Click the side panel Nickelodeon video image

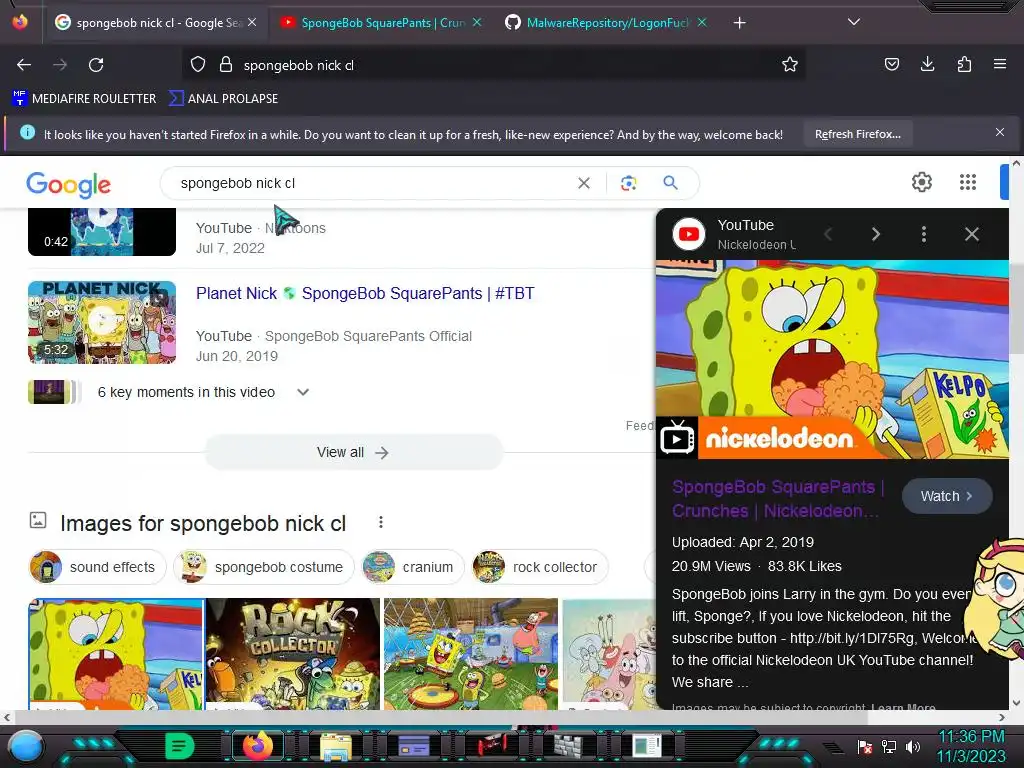click(832, 359)
